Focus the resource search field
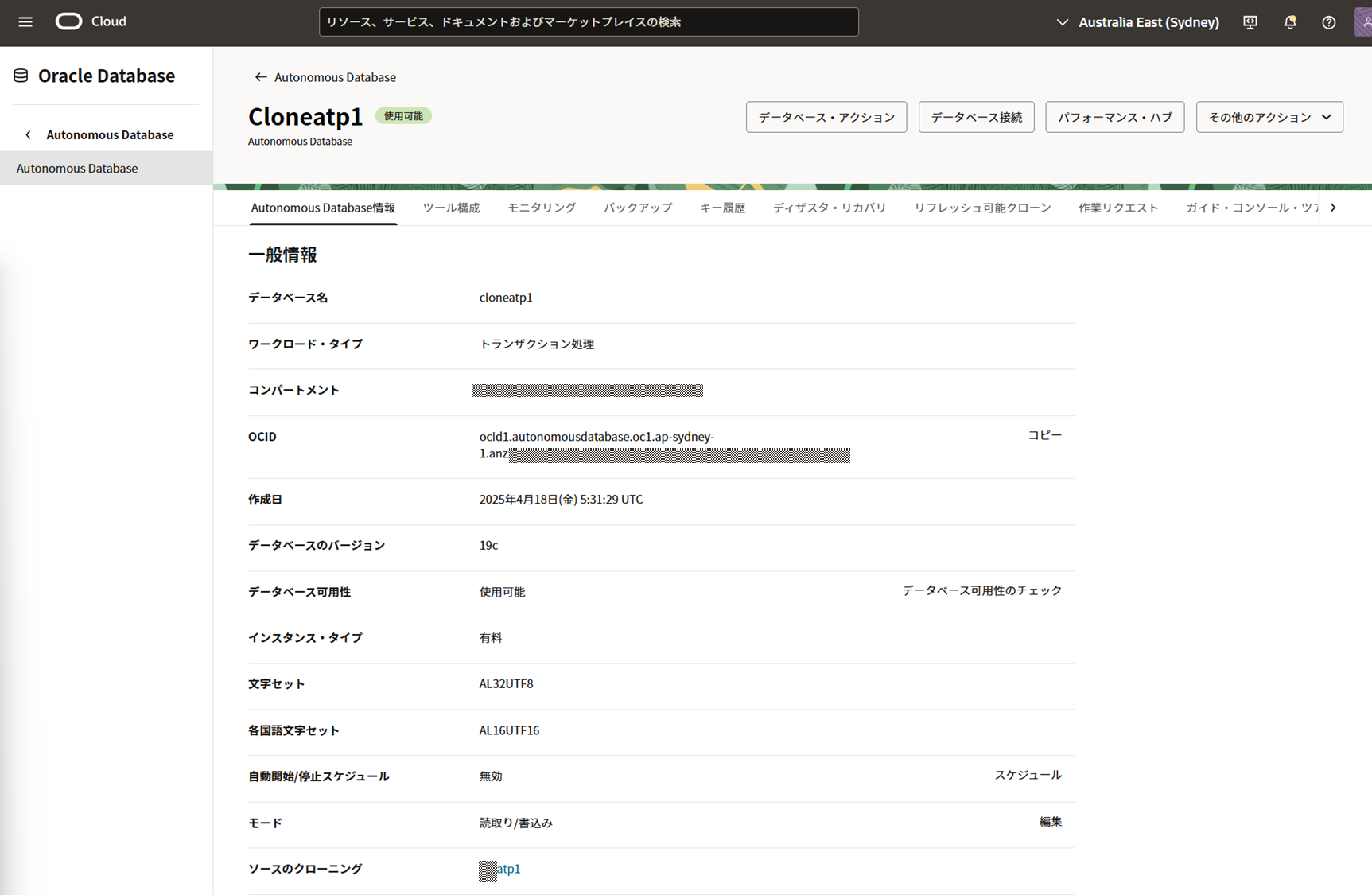The width and height of the screenshot is (1372, 895). 589,22
